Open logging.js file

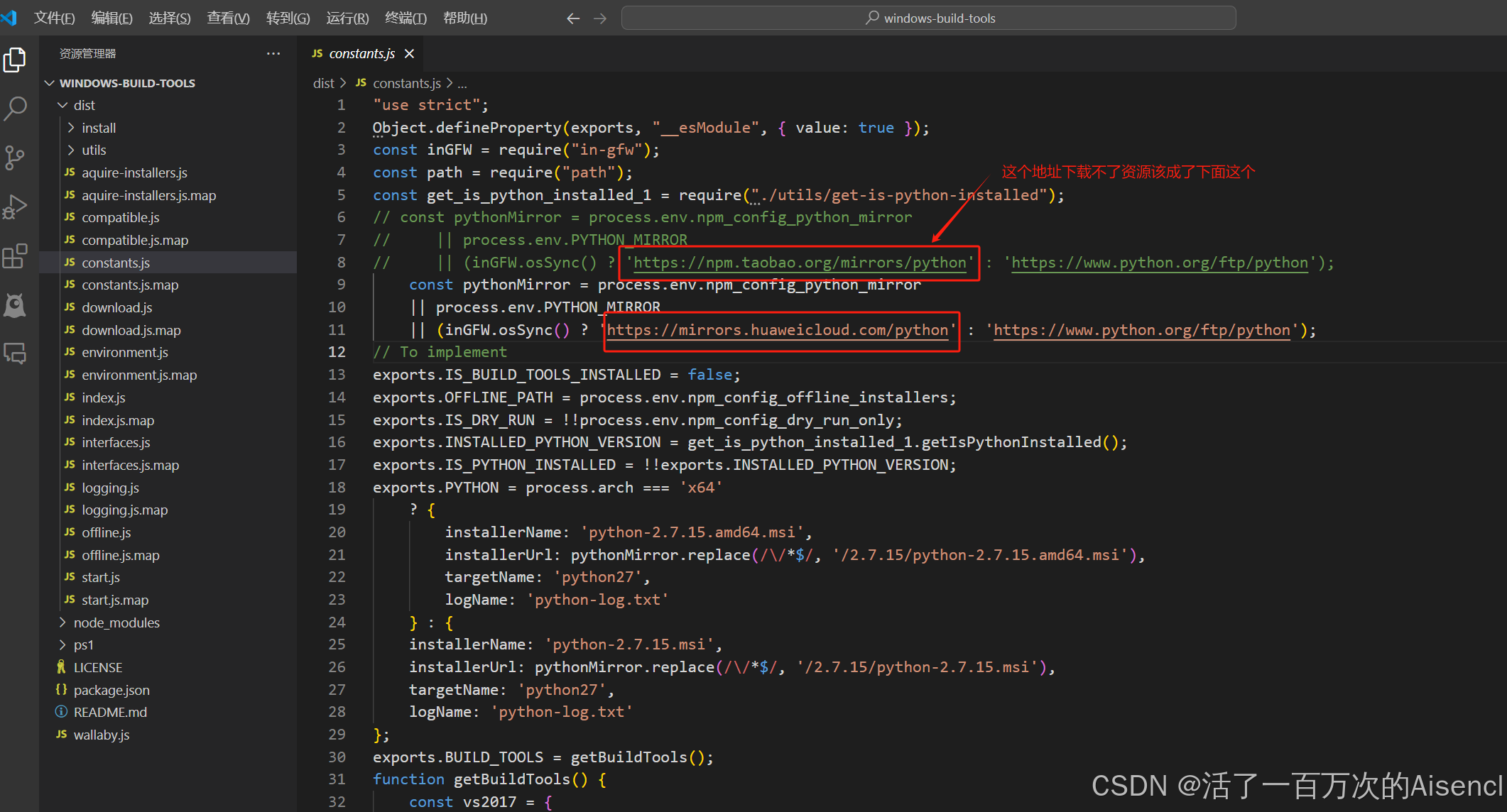110,488
